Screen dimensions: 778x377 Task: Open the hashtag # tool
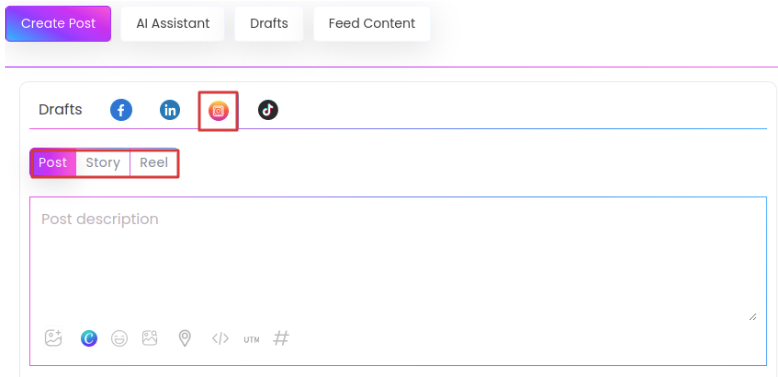click(281, 338)
